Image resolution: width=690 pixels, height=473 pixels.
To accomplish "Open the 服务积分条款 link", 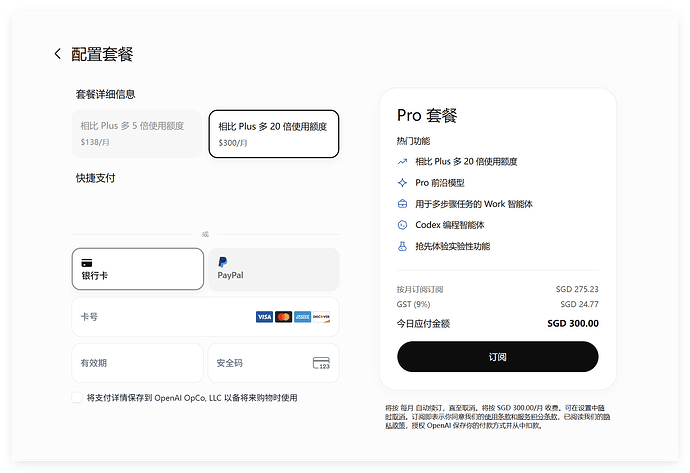I will coord(537,417).
